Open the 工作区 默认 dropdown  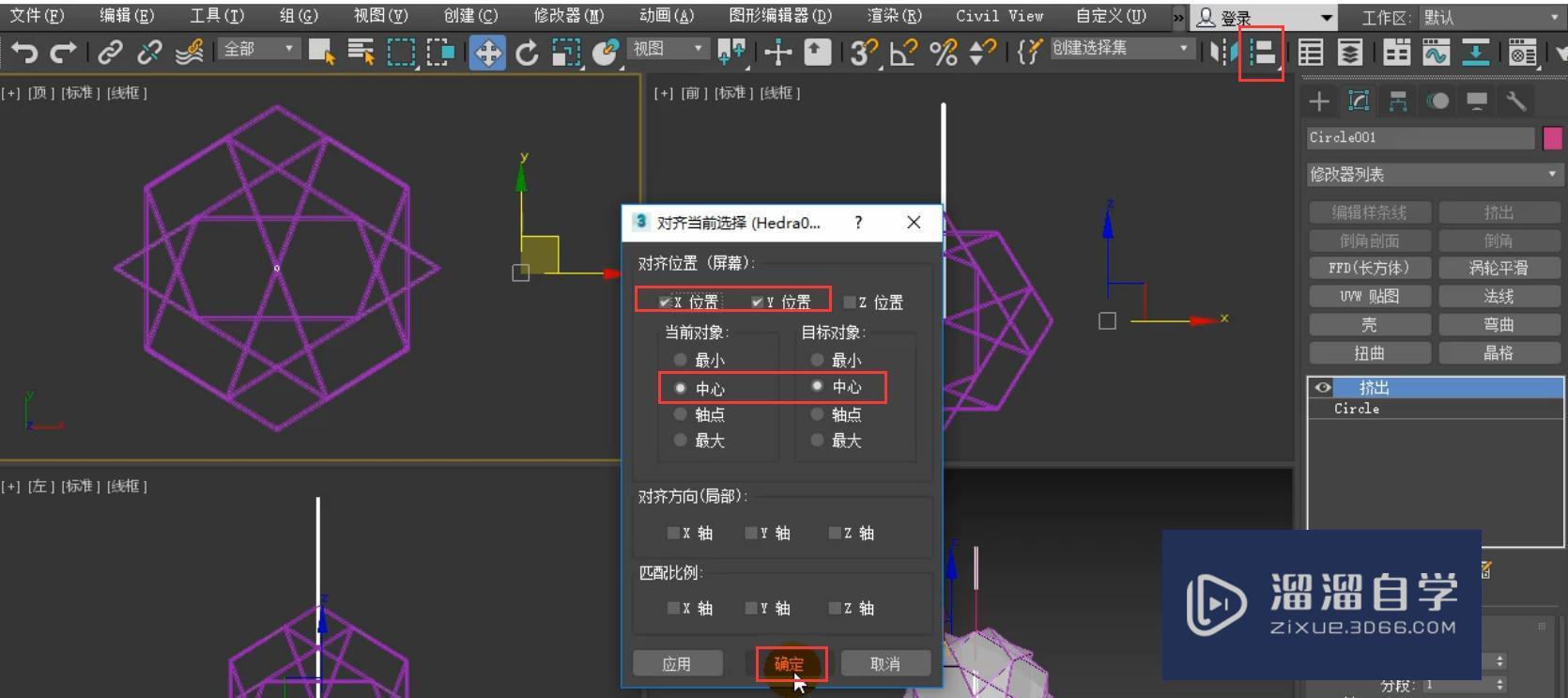click(x=1491, y=17)
